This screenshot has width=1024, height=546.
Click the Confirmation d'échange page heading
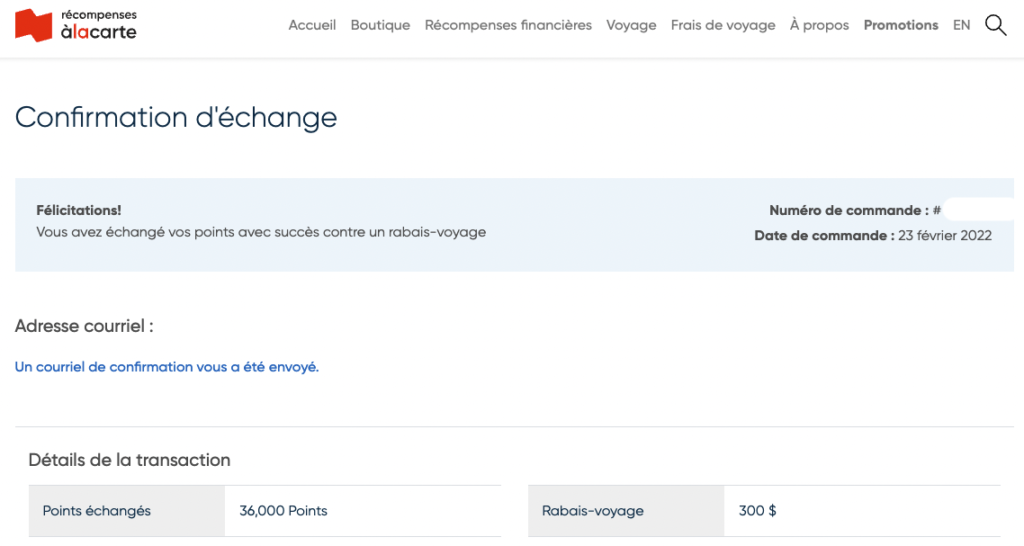[176, 117]
